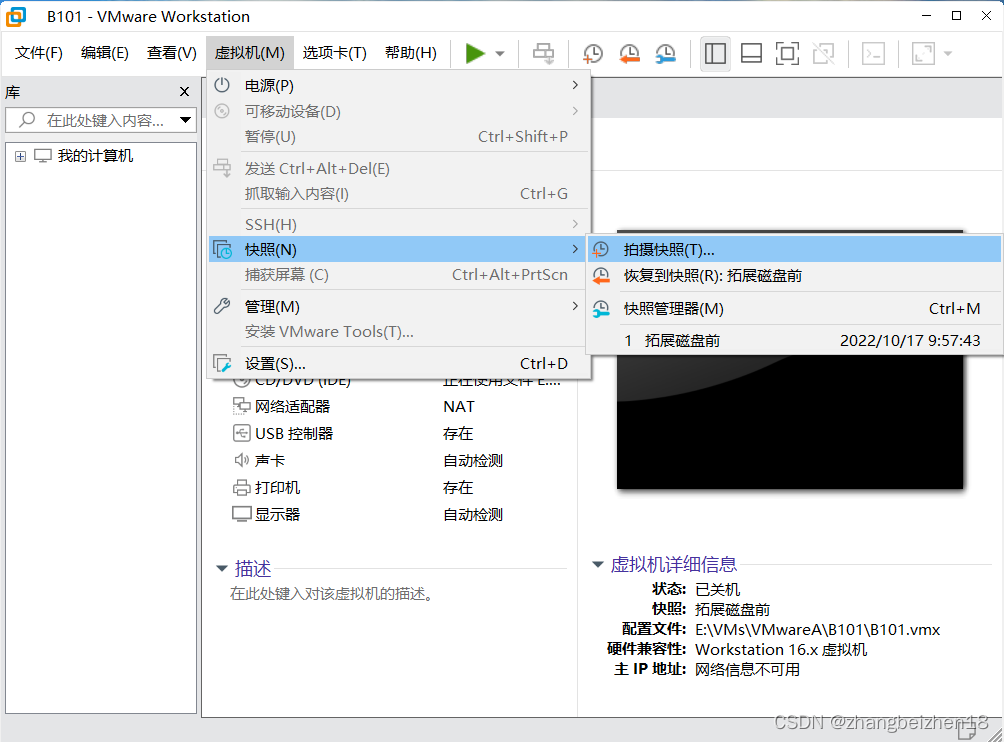Click the NAT value for network adapter
The image size is (1004, 742).
[x=458, y=407]
